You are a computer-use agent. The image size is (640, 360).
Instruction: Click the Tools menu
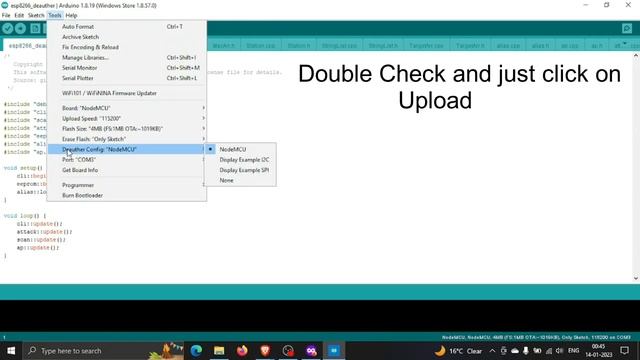tap(55, 16)
